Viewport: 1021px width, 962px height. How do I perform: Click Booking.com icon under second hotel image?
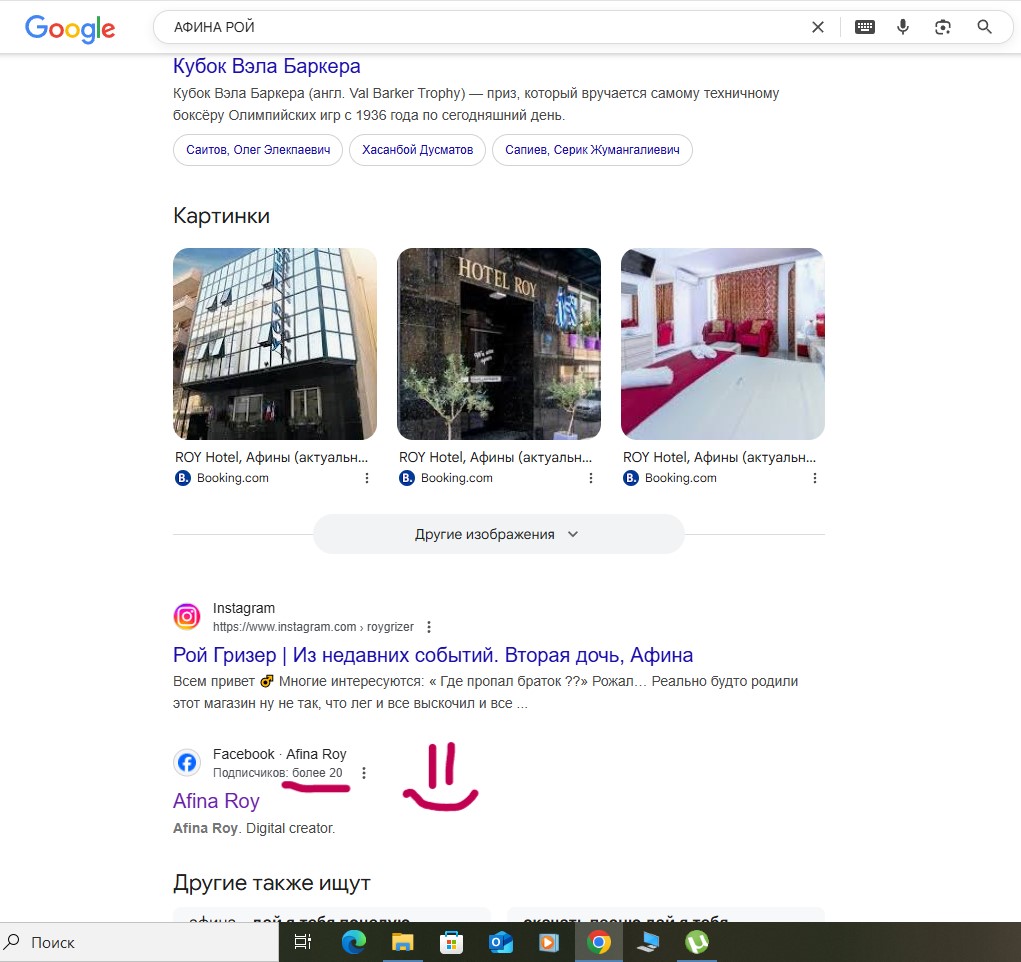coord(407,478)
